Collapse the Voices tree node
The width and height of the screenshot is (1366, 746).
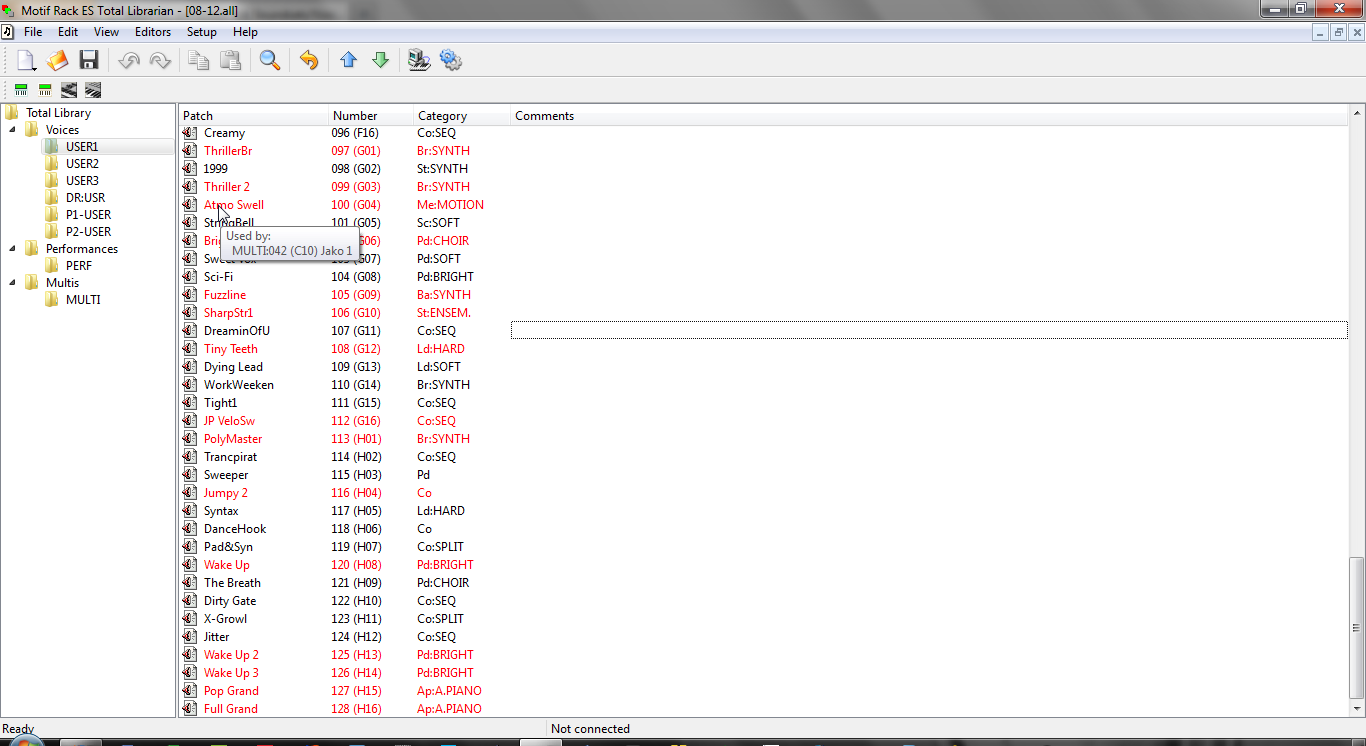pos(13,130)
